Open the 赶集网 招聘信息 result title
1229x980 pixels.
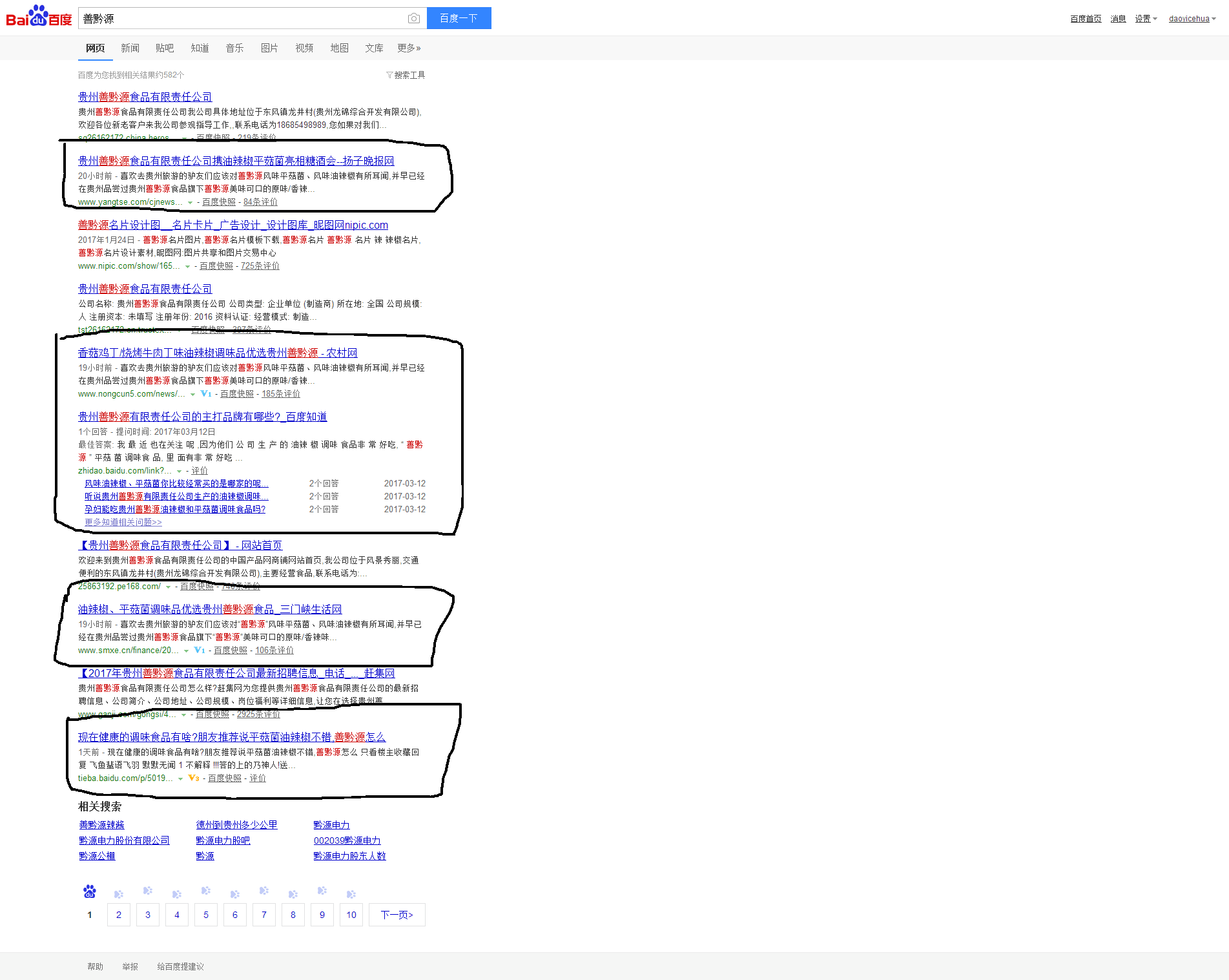coord(236,673)
